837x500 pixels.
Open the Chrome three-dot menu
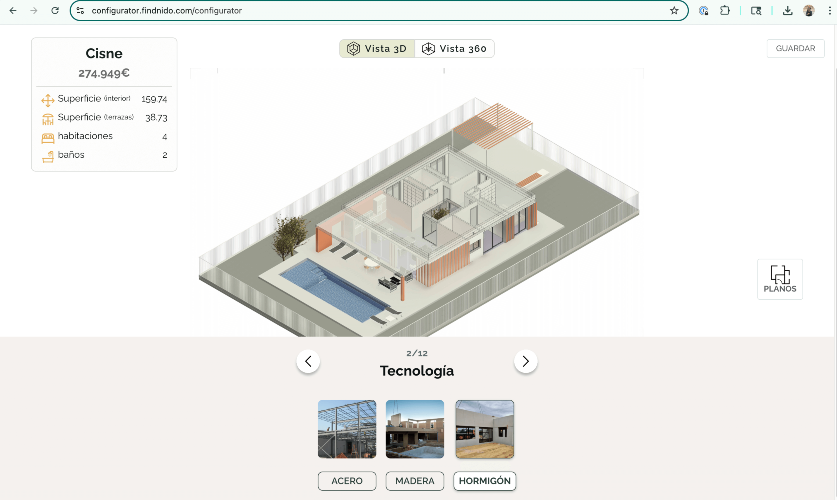click(x=830, y=11)
